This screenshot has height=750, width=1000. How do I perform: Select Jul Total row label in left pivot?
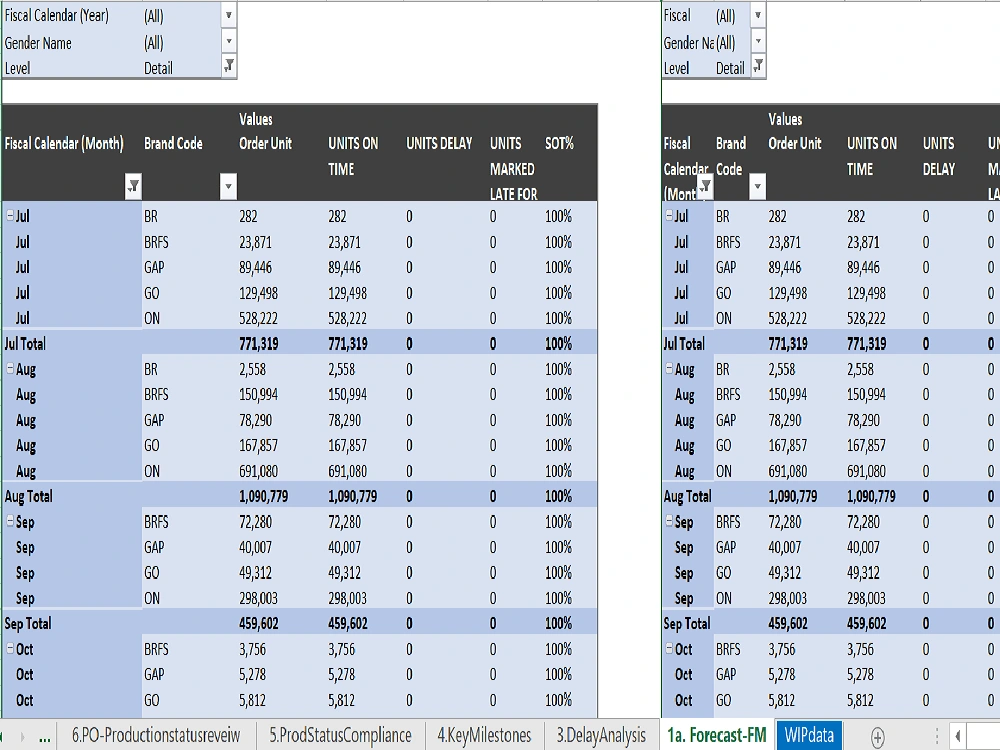[26, 344]
